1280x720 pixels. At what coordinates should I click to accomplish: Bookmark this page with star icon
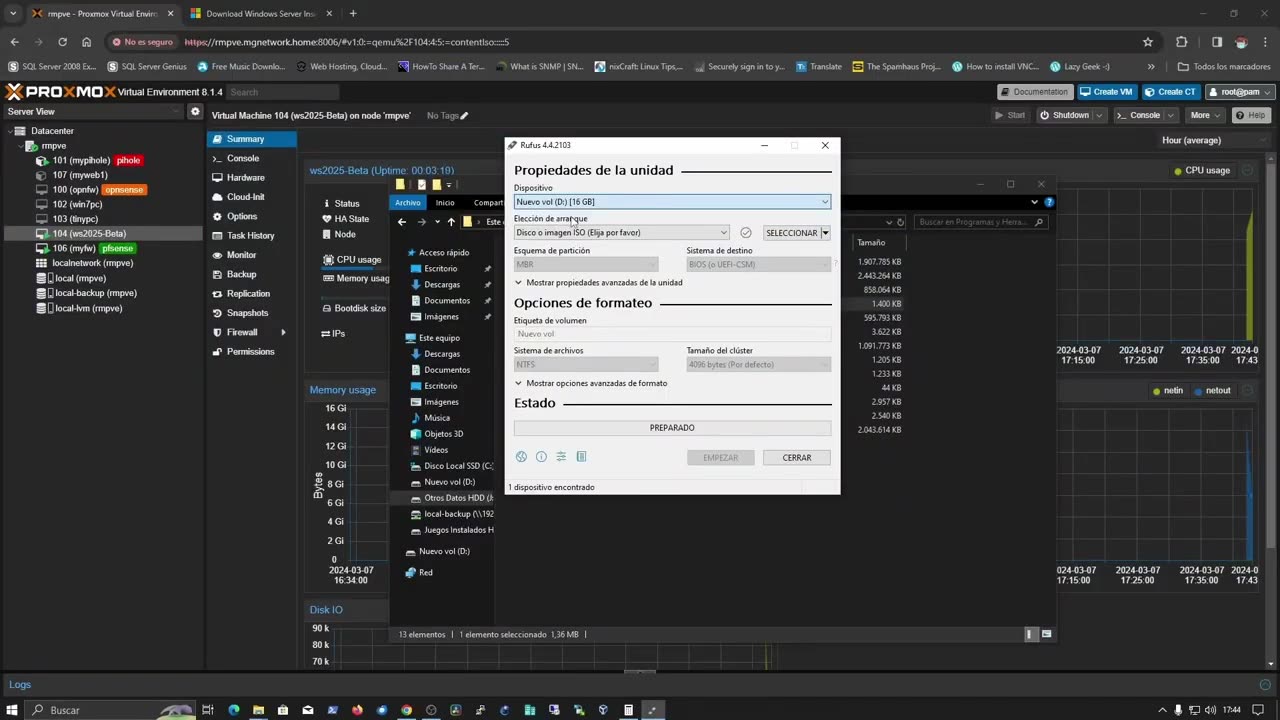1148,42
